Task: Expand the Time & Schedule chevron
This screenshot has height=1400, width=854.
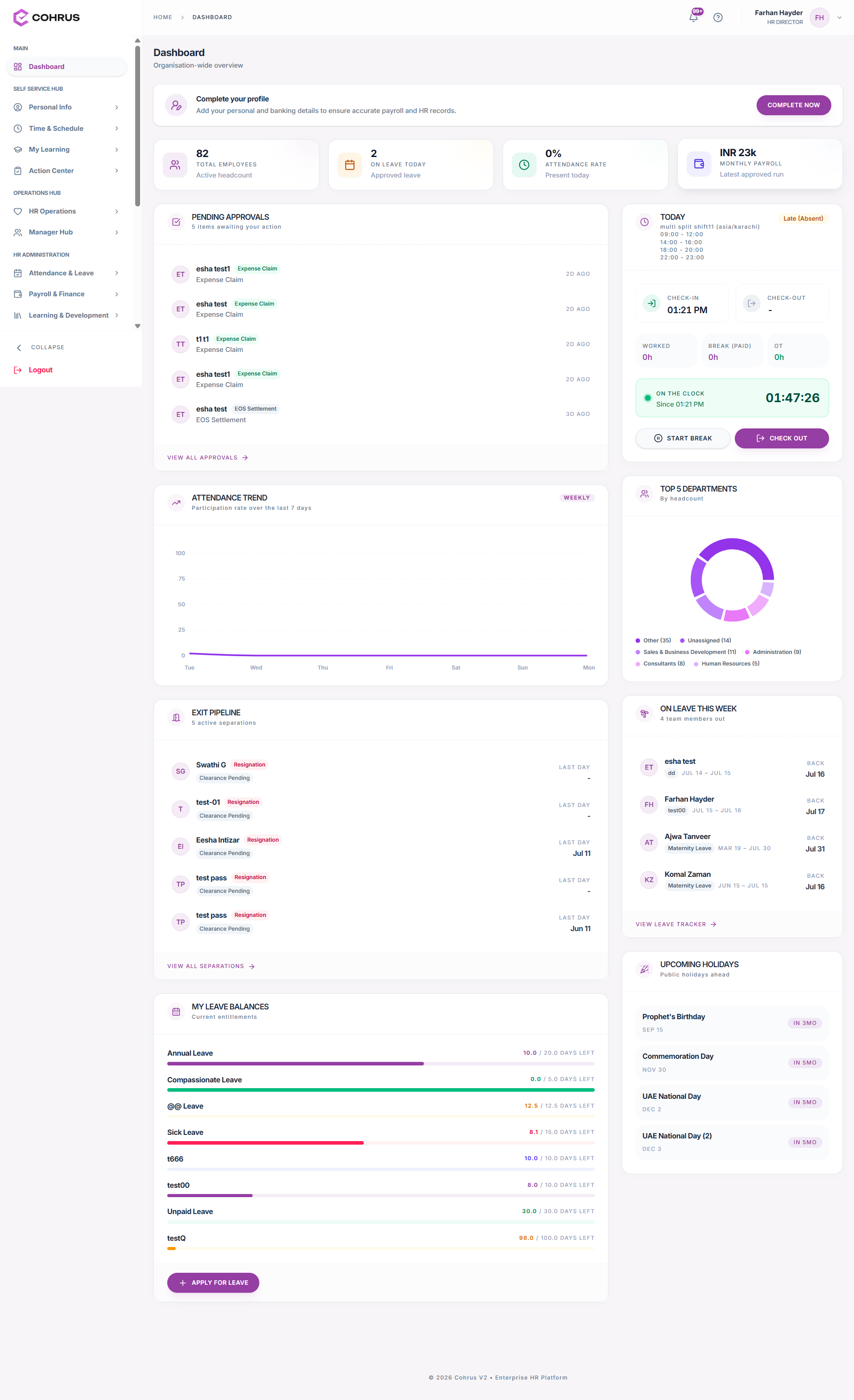Action: (117, 129)
